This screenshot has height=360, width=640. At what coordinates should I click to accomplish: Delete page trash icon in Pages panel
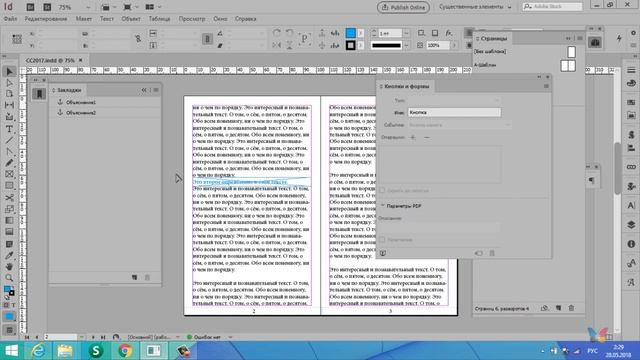(571, 308)
